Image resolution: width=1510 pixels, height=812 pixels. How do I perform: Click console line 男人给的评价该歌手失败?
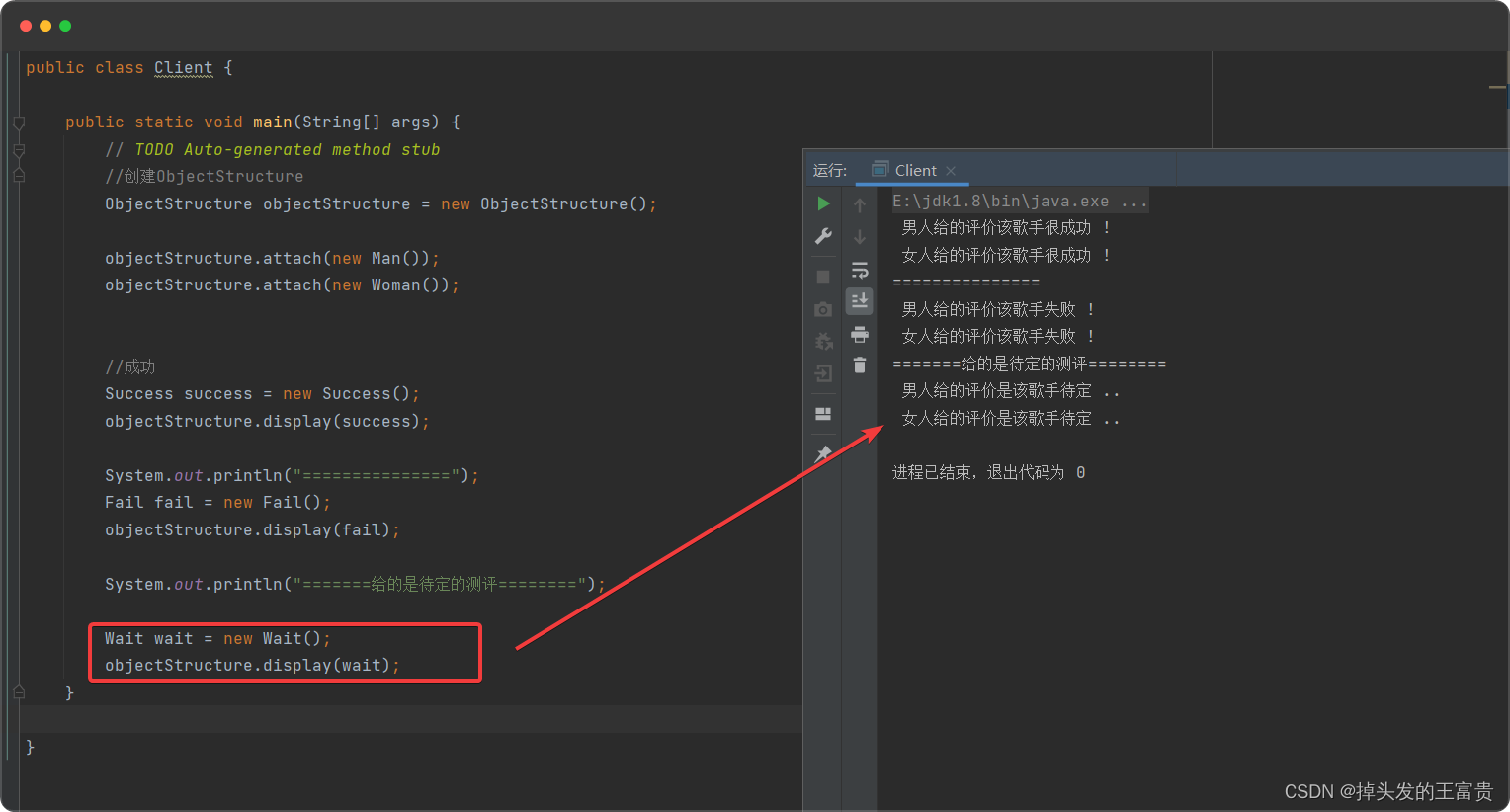coord(998,310)
